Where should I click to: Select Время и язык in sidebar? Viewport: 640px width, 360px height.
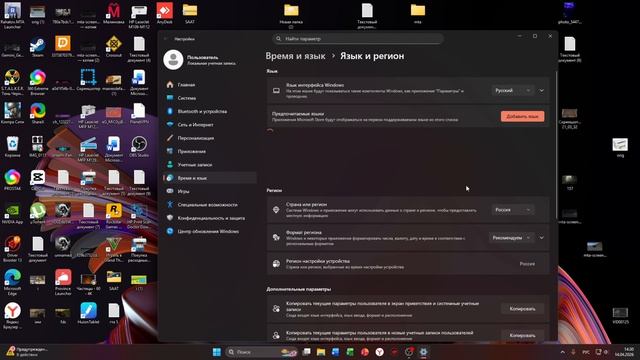coord(210,178)
